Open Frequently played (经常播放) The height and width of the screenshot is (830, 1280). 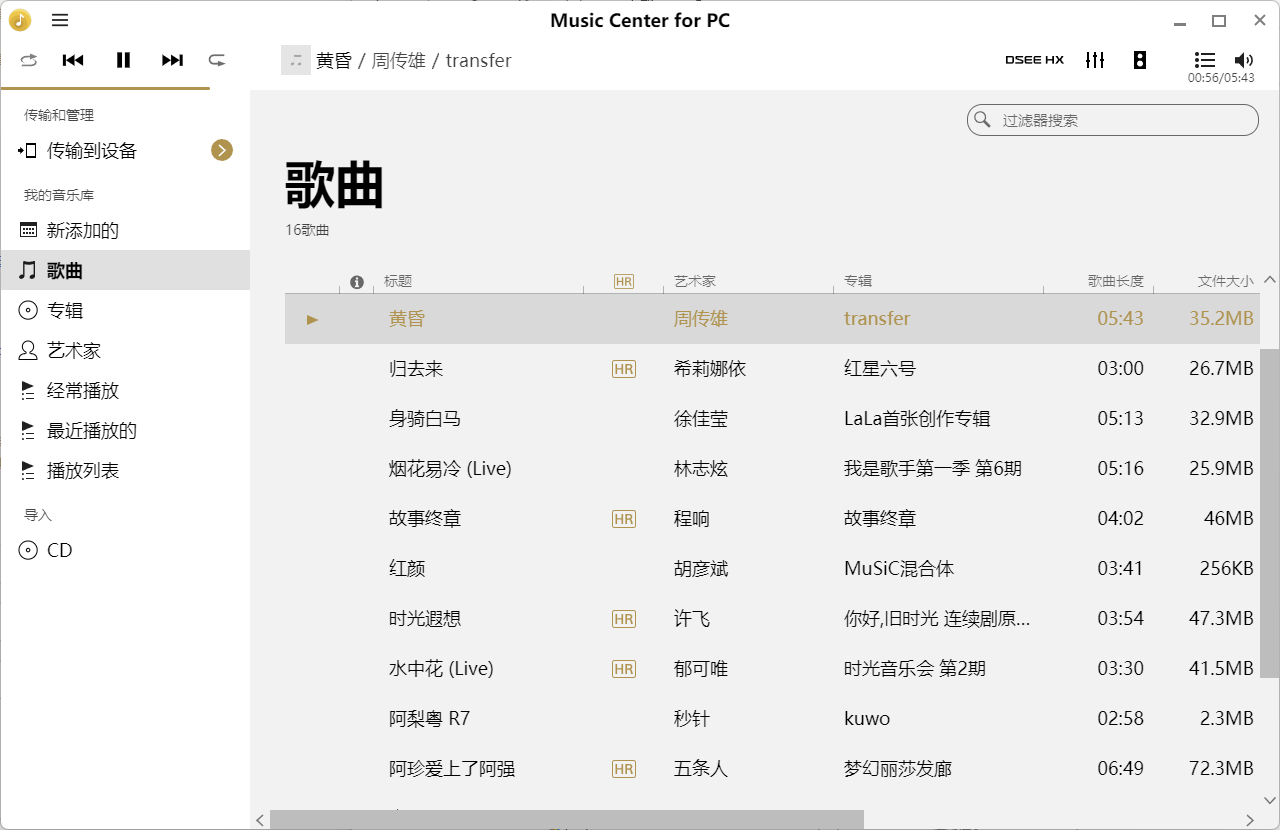point(125,391)
